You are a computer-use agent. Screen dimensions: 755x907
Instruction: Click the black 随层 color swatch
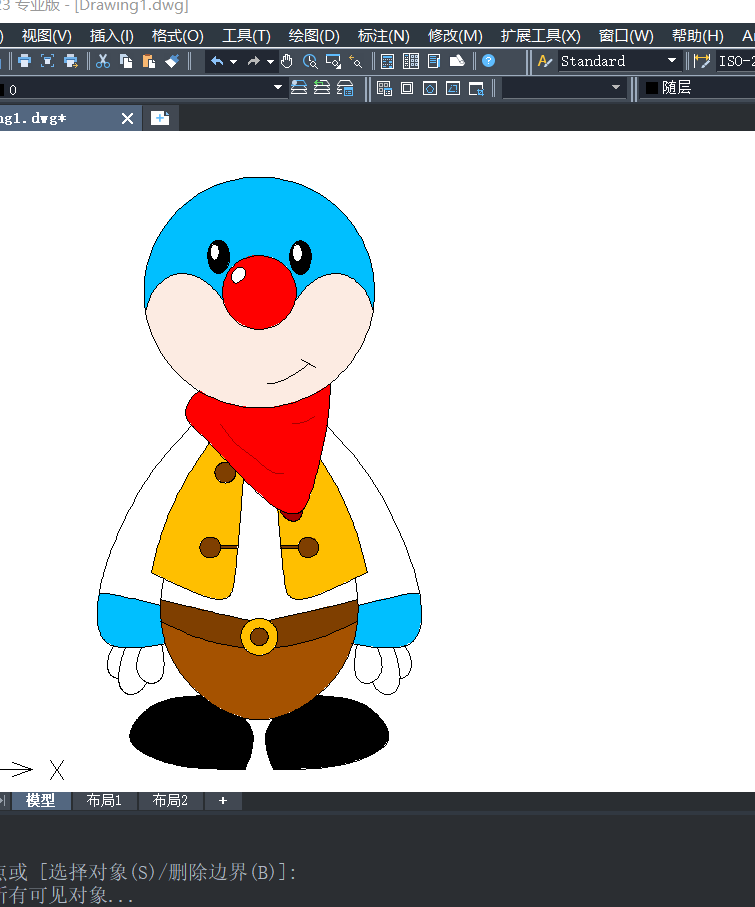652,88
